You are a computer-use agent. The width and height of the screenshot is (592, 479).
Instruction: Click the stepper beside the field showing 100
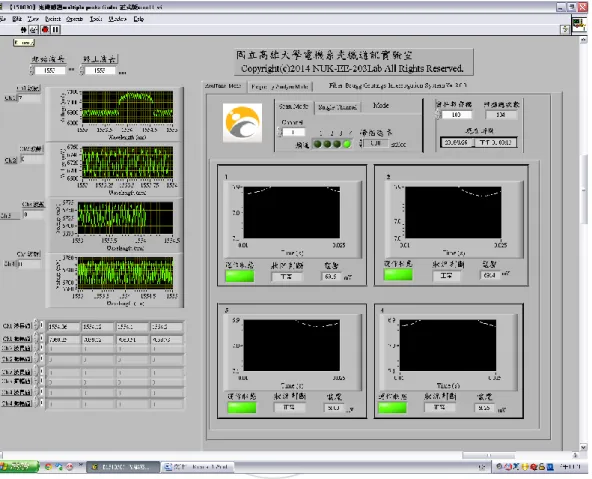(438, 114)
